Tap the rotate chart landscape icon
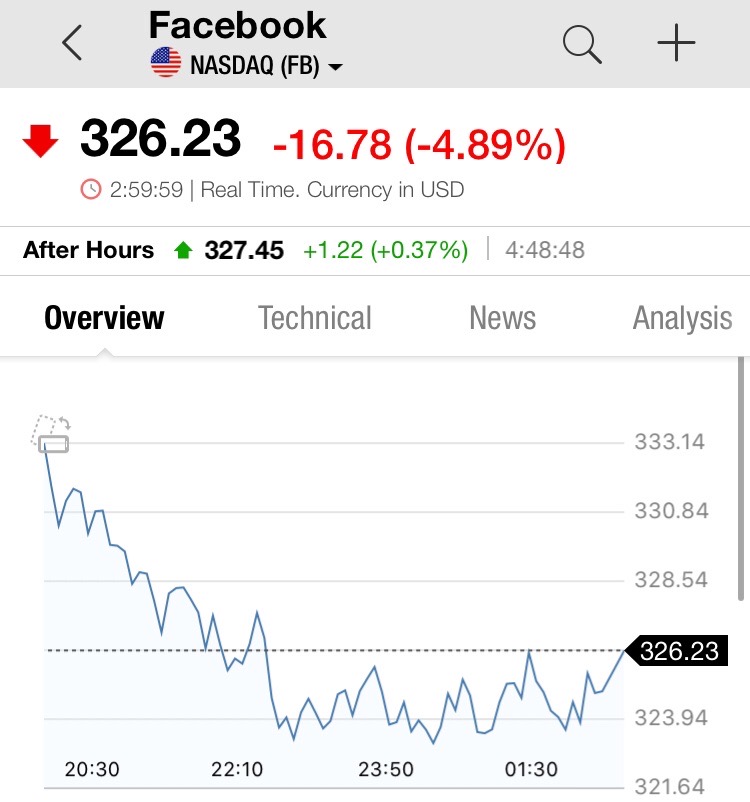The image size is (750, 802). click(50, 434)
